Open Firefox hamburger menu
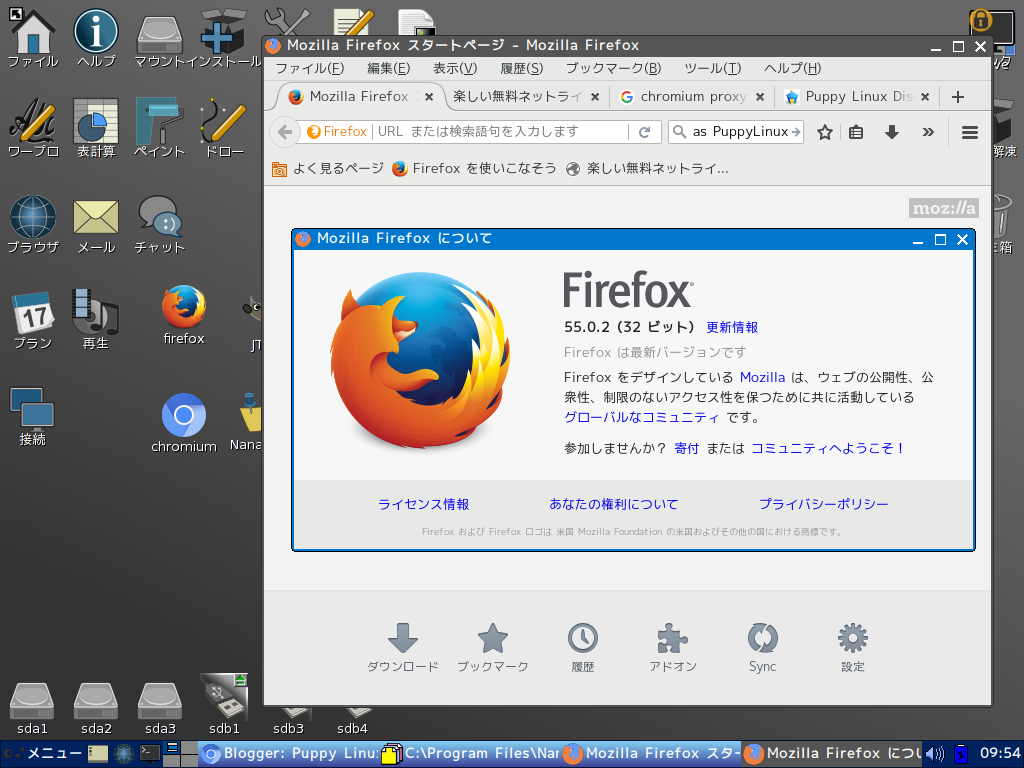Screen dimensions: 1024x768 pyautogui.click(x=970, y=132)
